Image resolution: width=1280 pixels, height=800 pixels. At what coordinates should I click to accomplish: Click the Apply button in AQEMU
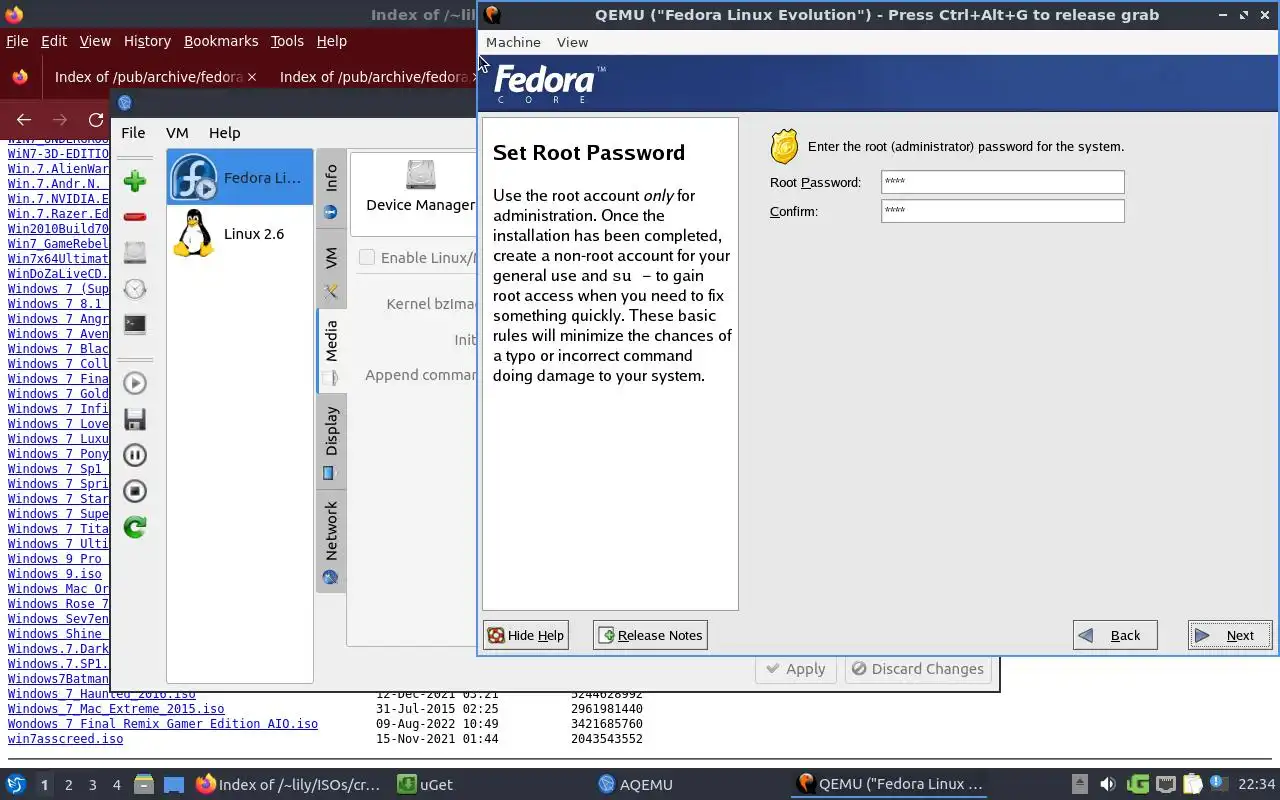tap(796, 669)
